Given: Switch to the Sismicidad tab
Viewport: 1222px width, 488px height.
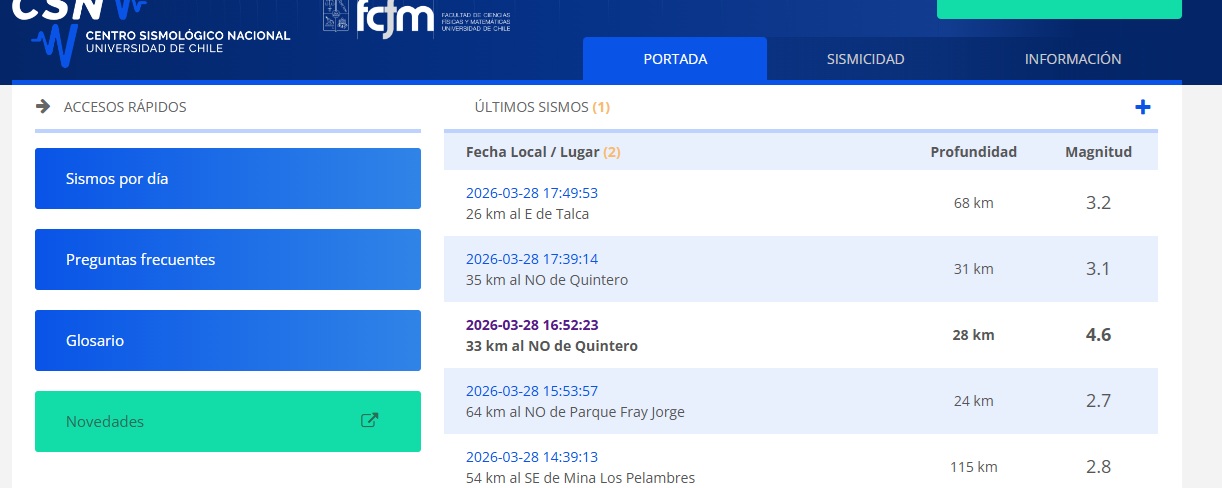Looking at the screenshot, I should click(x=865, y=59).
